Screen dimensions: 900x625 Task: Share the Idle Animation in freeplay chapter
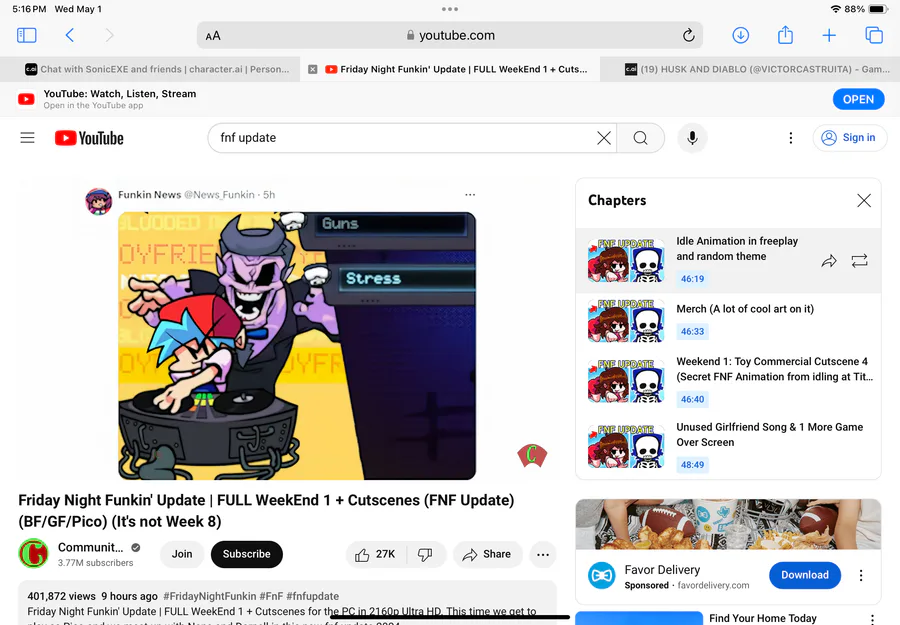[x=829, y=261]
